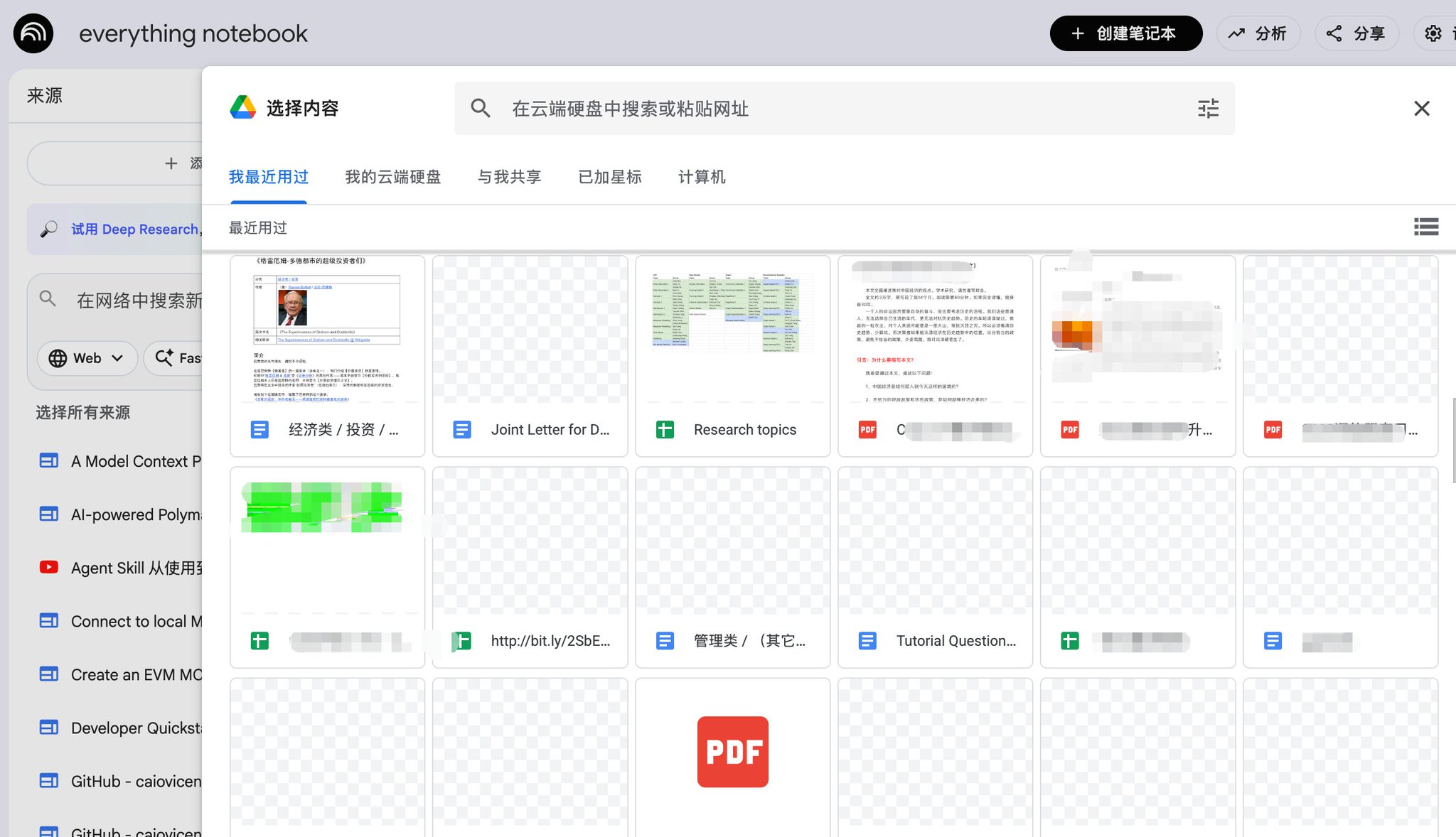Click the 分享 share button
The width and height of the screenshot is (1456, 837).
tap(1356, 33)
